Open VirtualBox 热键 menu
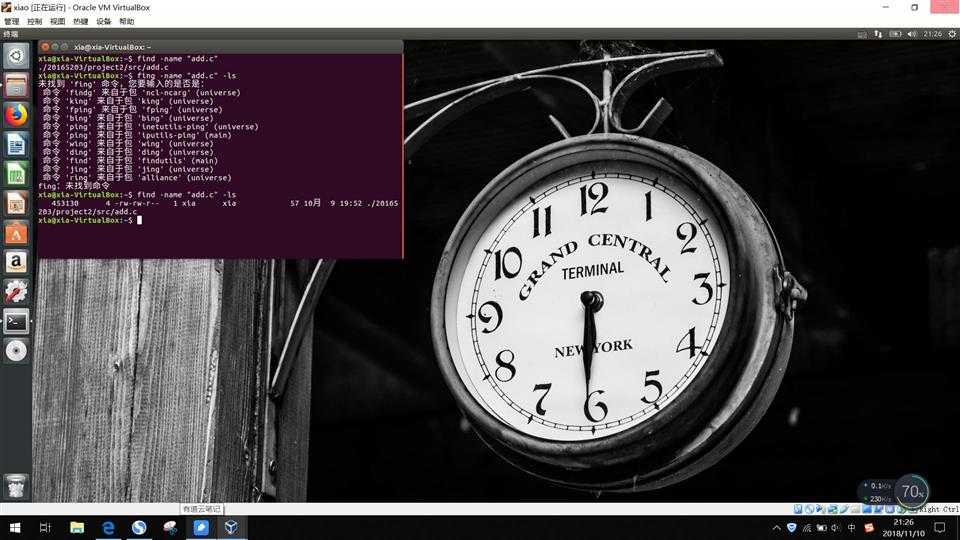Image resolution: width=960 pixels, height=540 pixels. tap(80, 21)
